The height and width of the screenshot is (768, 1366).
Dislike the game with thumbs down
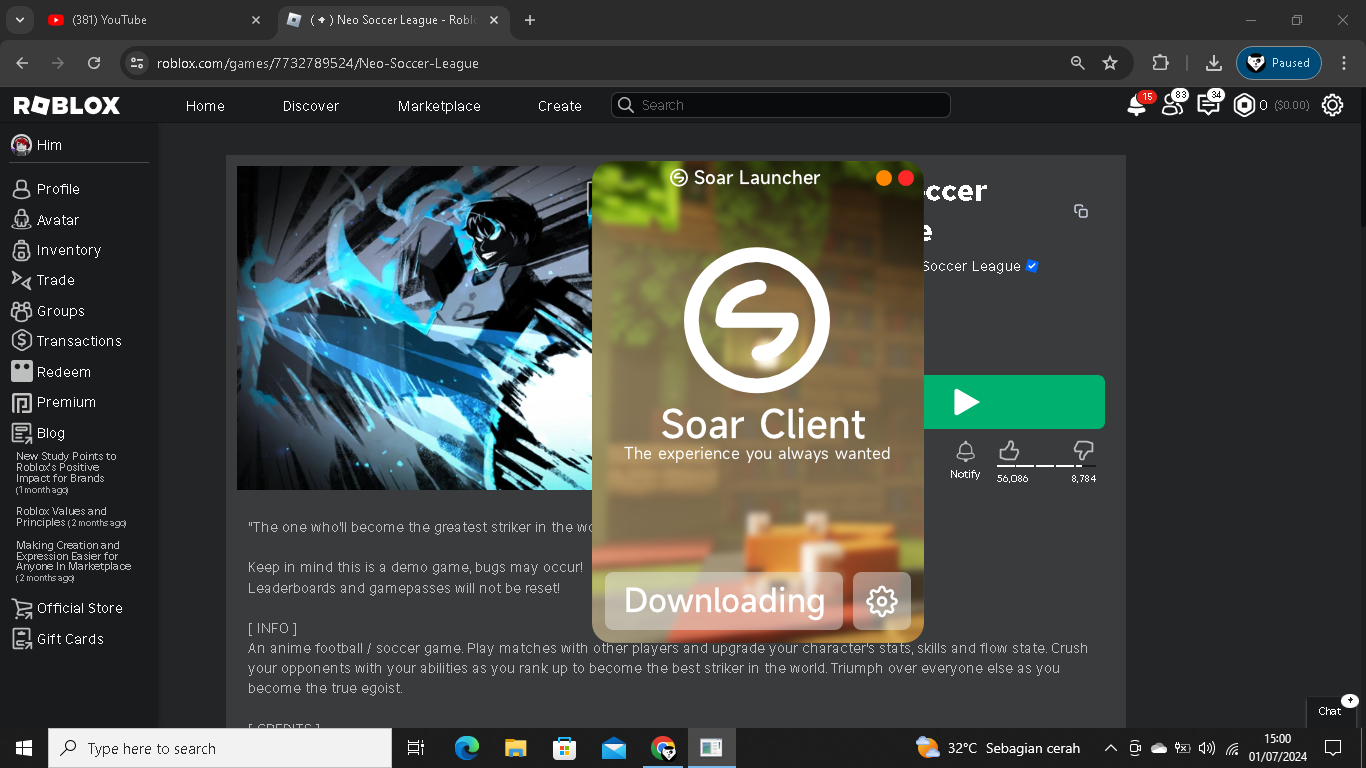[x=1083, y=451]
